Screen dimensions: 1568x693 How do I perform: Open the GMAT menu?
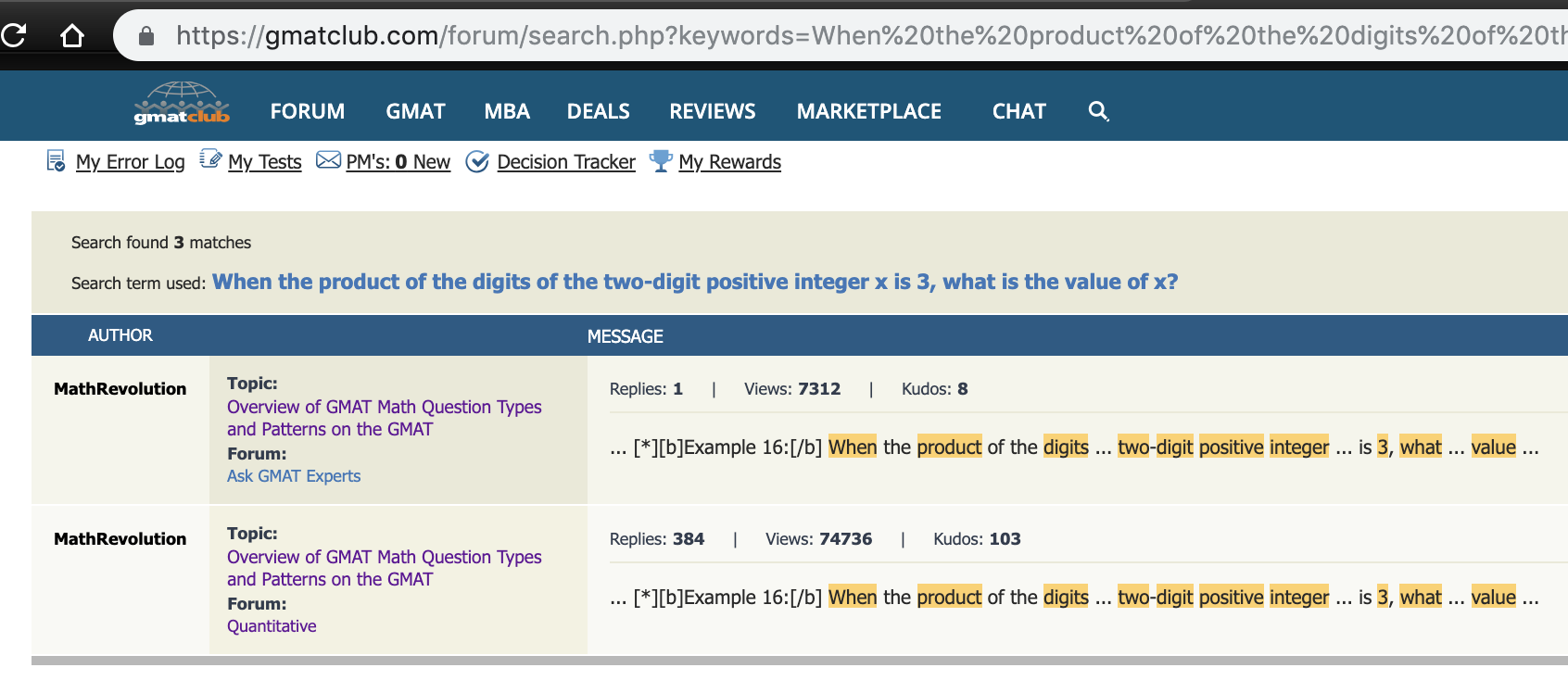point(416,111)
